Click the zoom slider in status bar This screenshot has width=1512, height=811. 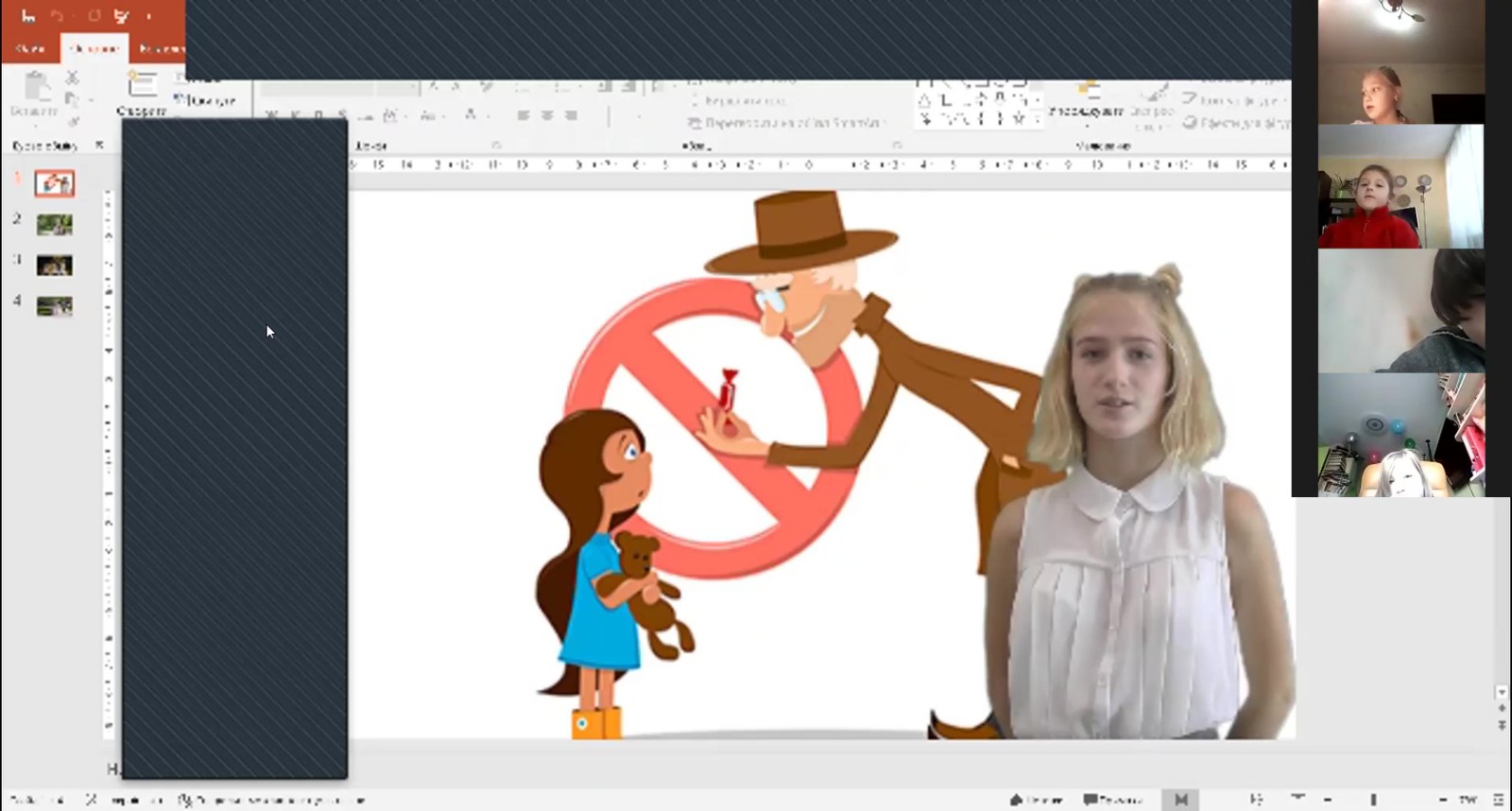1373,800
